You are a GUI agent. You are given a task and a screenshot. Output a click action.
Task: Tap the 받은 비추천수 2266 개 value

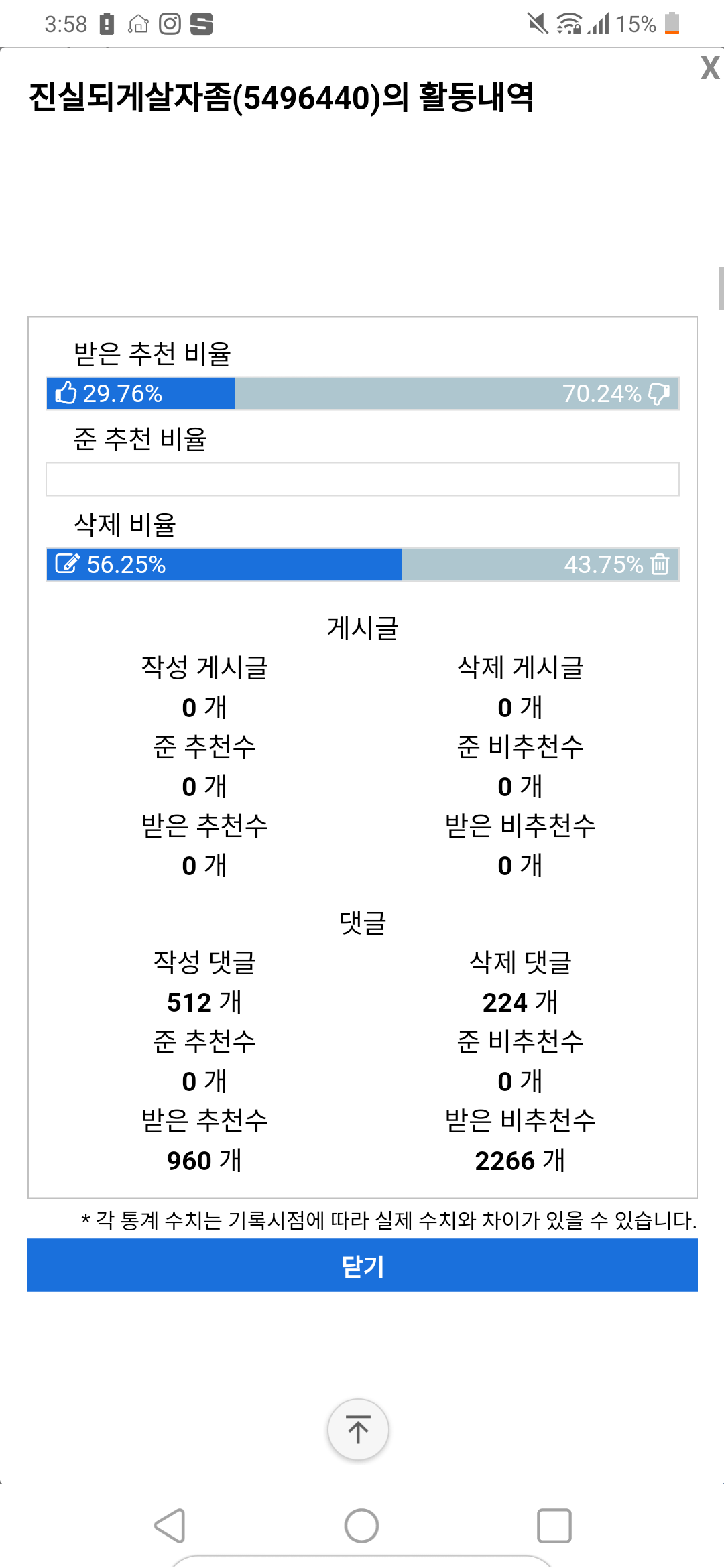click(520, 1161)
